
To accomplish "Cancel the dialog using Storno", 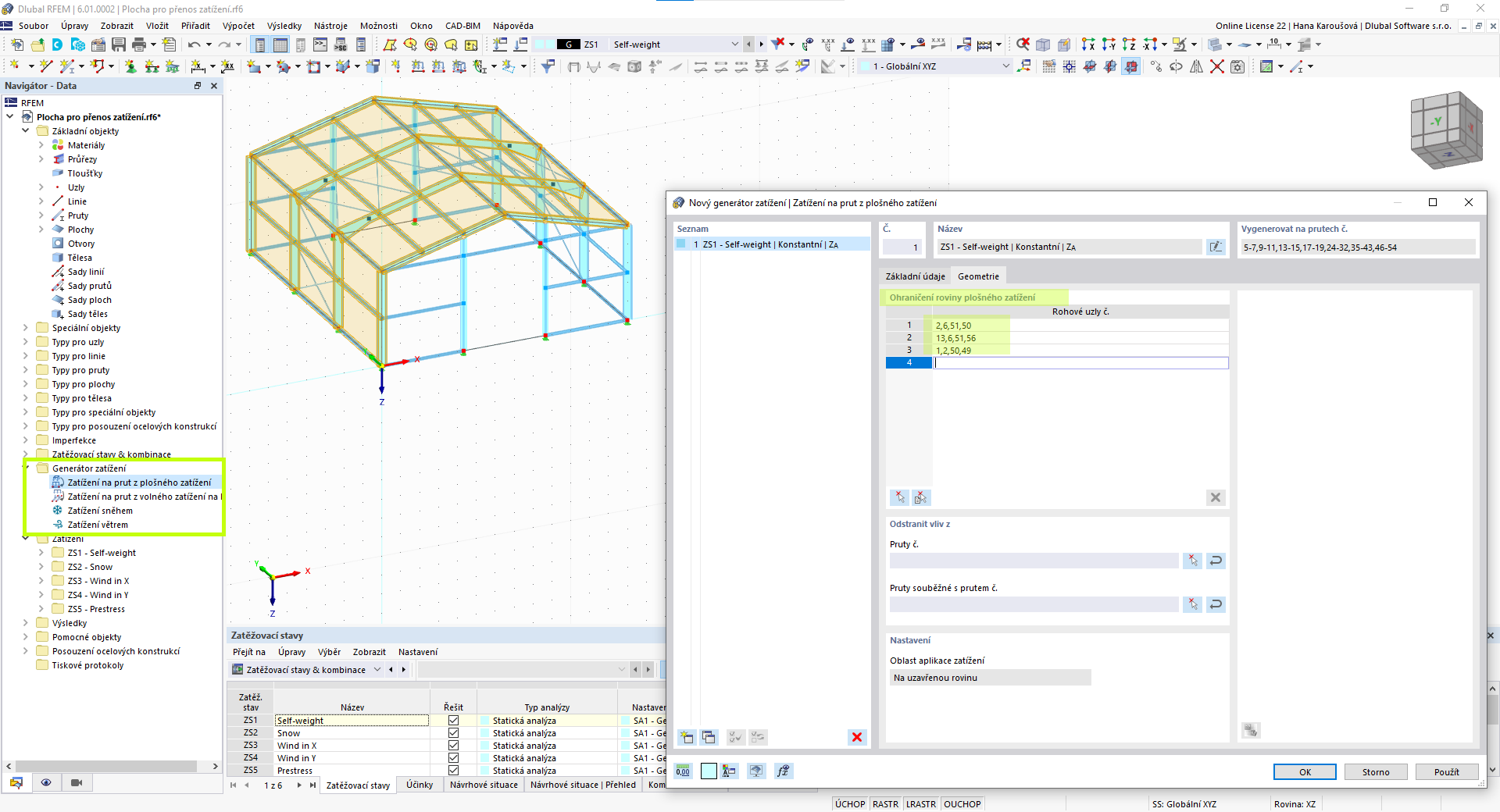I will (1375, 772).
